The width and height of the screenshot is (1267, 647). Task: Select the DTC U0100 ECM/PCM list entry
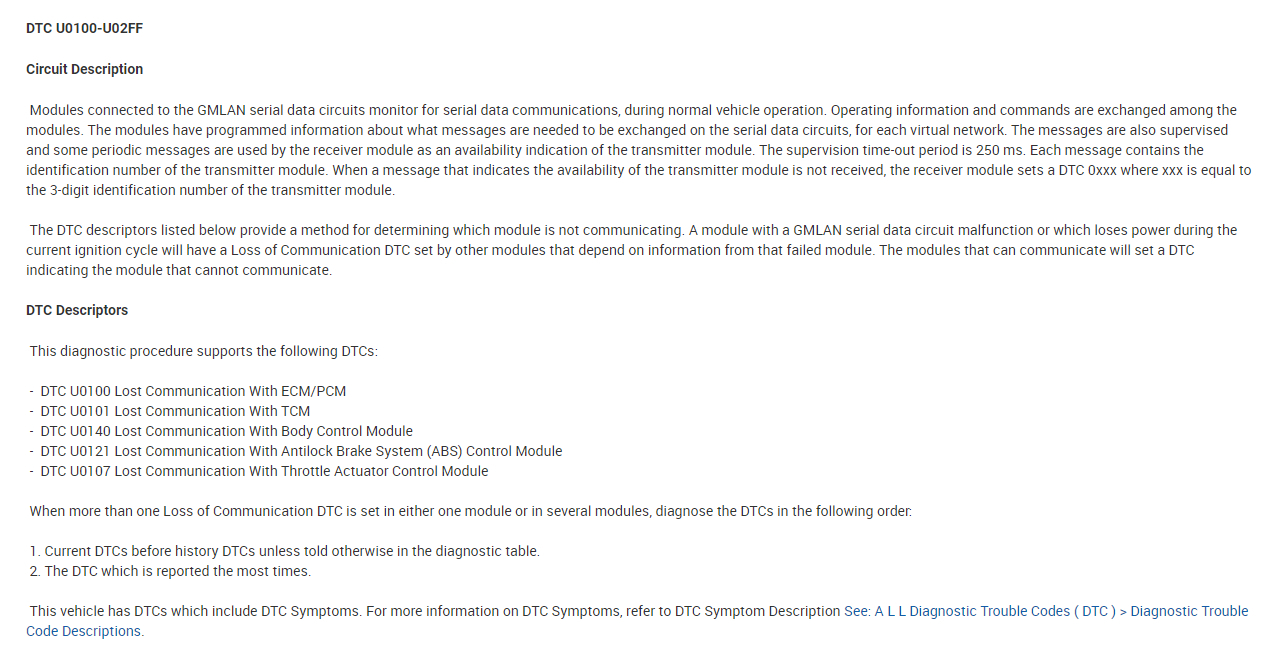click(193, 391)
